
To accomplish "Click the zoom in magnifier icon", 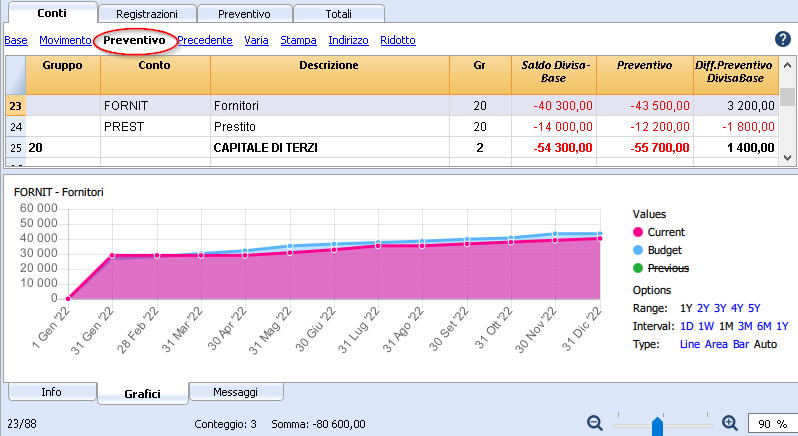I will tap(730, 423).
